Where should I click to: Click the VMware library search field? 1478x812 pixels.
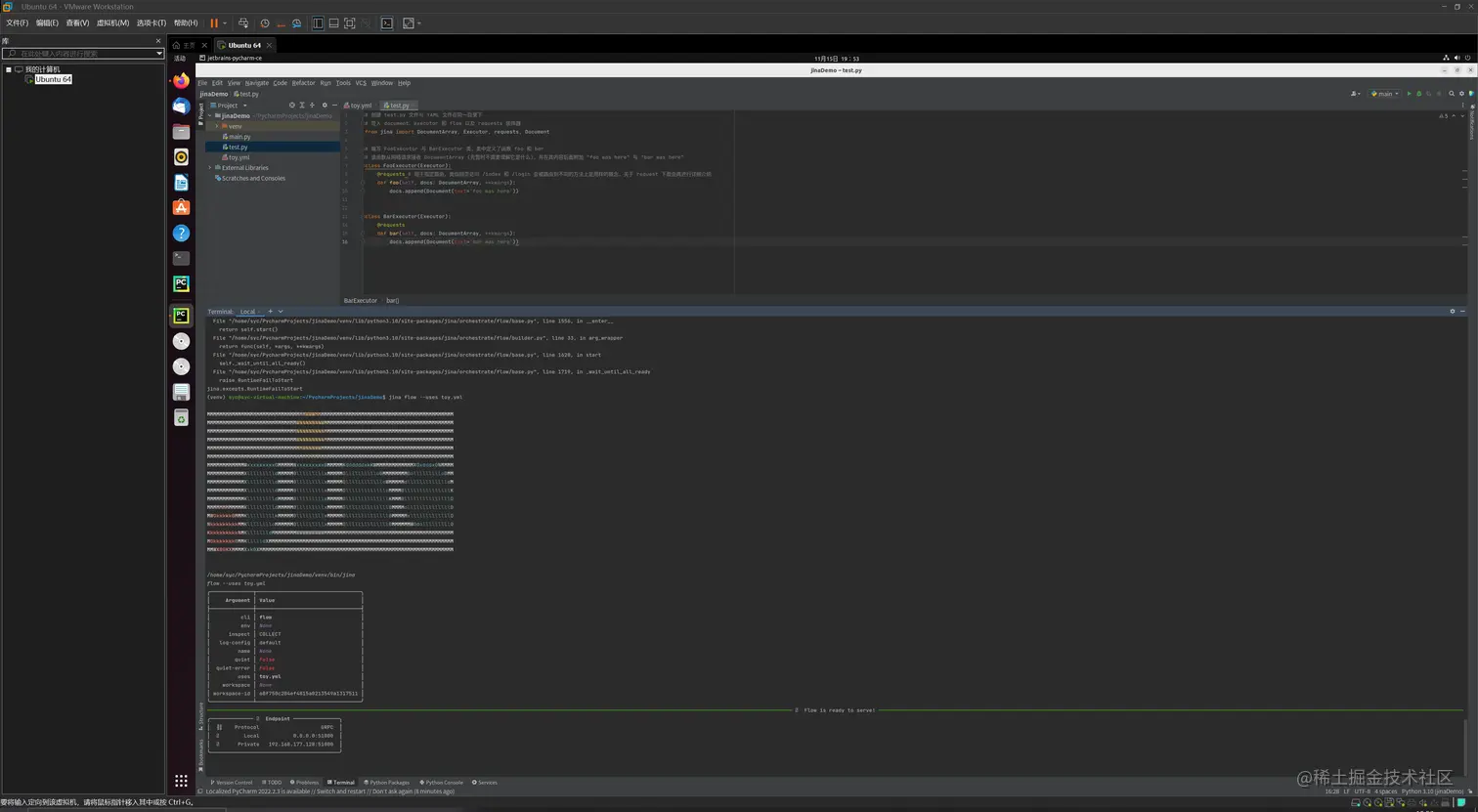tap(84, 54)
